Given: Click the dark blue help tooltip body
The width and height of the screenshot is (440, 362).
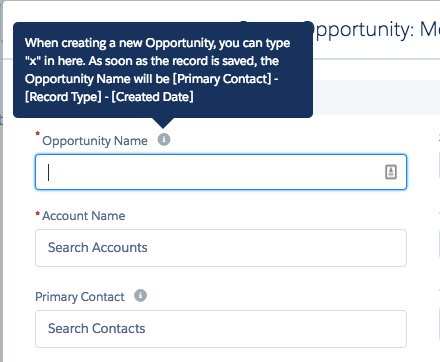Looking at the screenshot, I should (x=163, y=70).
